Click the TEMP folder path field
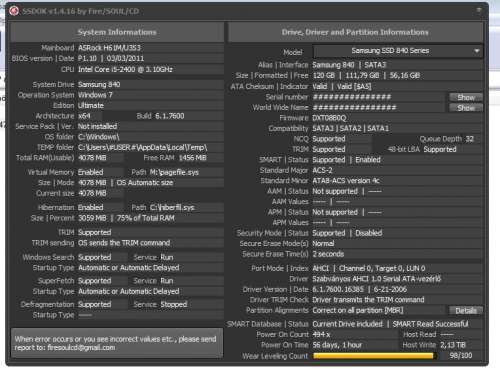This screenshot has height=369, width=500. pos(150,147)
